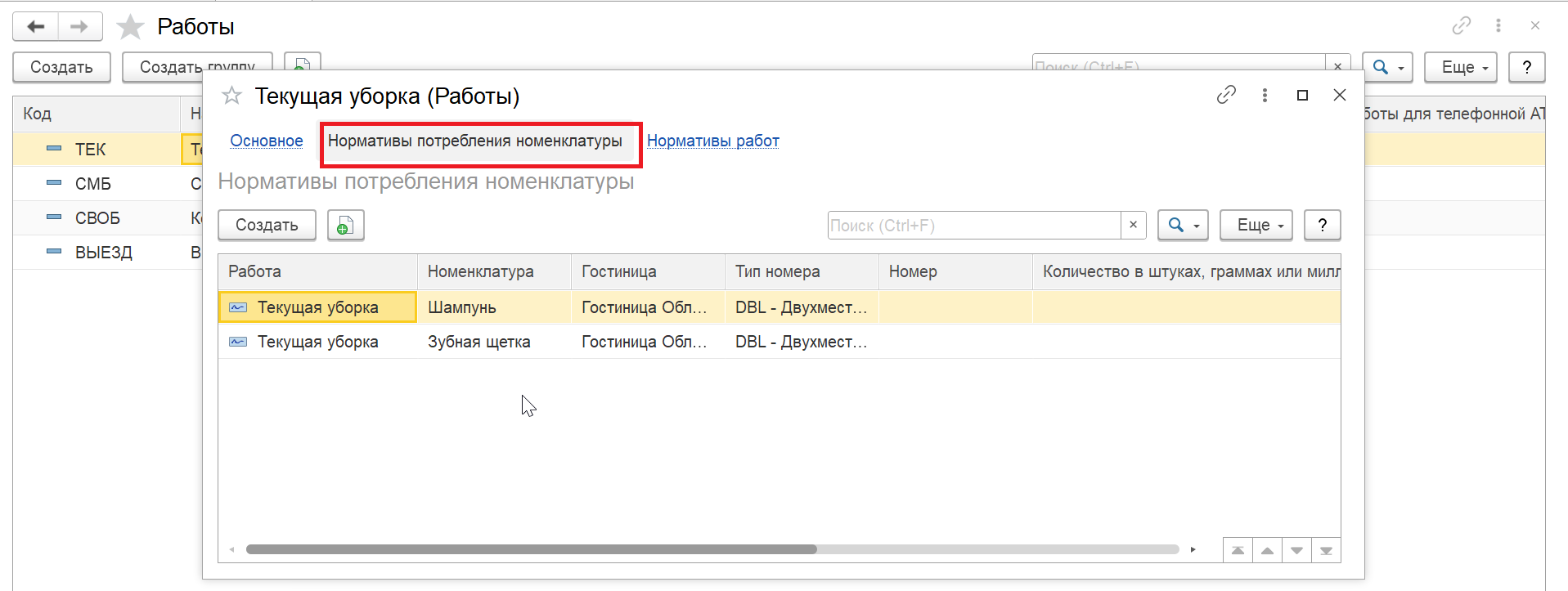
Task: Open the Еще dropdown inside the dialog
Action: click(1256, 225)
